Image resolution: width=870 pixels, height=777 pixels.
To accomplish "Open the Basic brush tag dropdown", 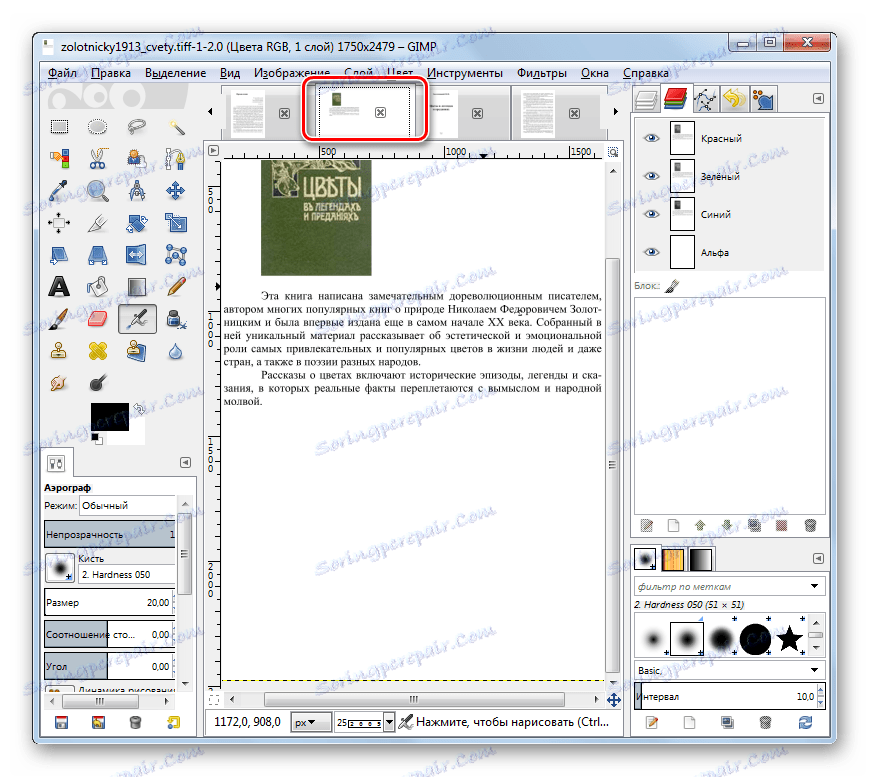I will 729,670.
